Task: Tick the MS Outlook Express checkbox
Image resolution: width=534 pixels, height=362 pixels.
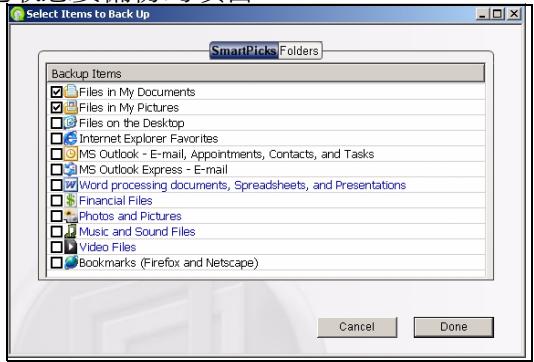Action: [x=57, y=169]
